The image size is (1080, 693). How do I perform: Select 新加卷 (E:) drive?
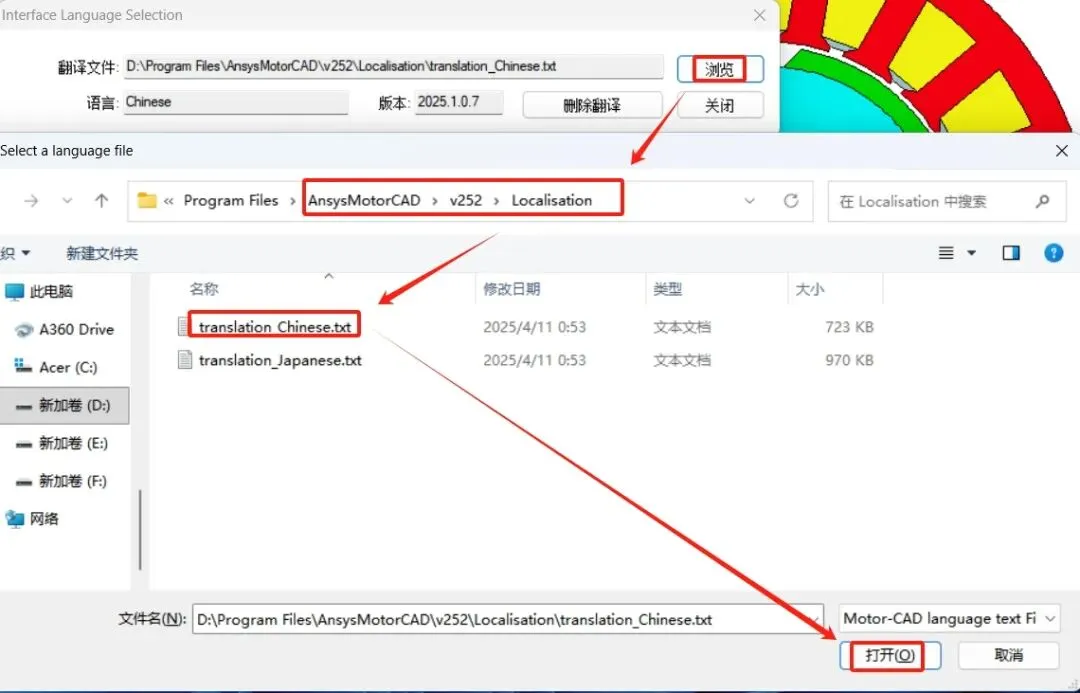coord(73,443)
